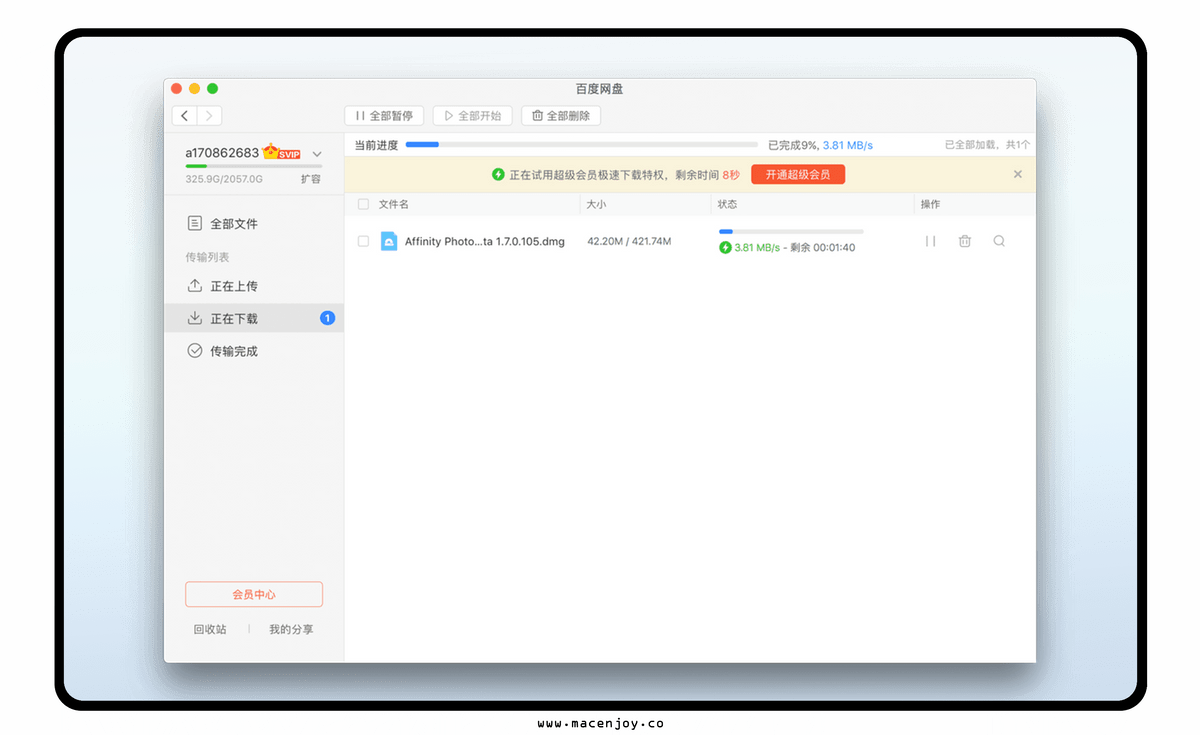The height and width of the screenshot is (735, 1200).
Task: Click the 传输列表 section label
Action: click(207, 257)
